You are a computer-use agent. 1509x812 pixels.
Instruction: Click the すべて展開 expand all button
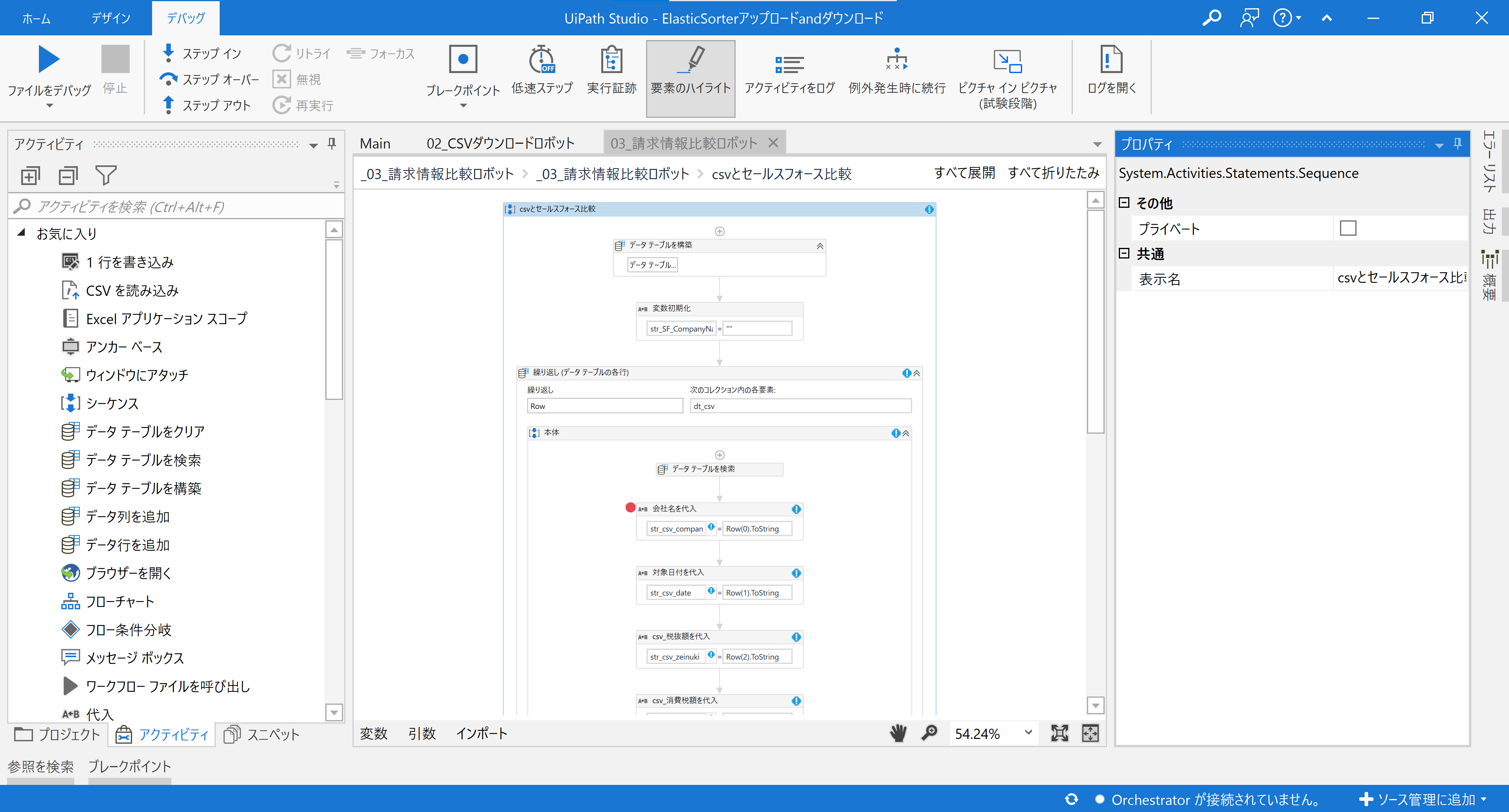(x=964, y=173)
